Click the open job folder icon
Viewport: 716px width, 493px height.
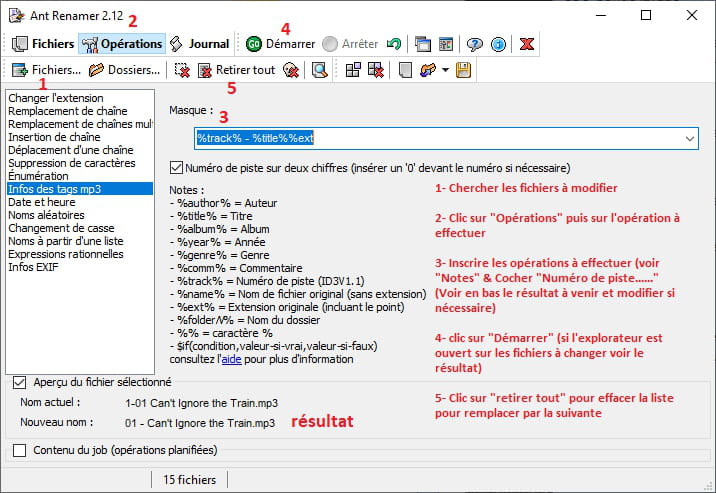[x=428, y=70]
